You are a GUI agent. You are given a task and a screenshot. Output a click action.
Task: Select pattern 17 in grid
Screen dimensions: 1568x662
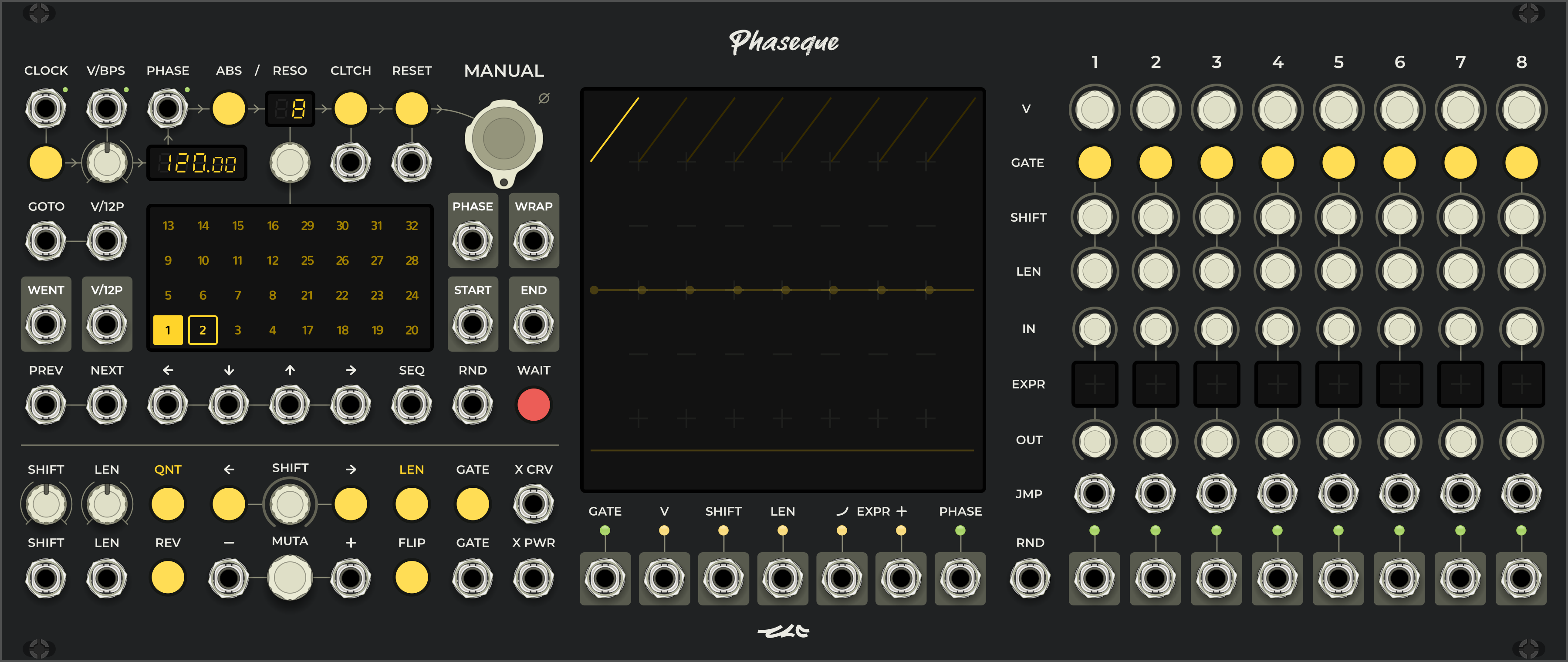pos(308,330)
